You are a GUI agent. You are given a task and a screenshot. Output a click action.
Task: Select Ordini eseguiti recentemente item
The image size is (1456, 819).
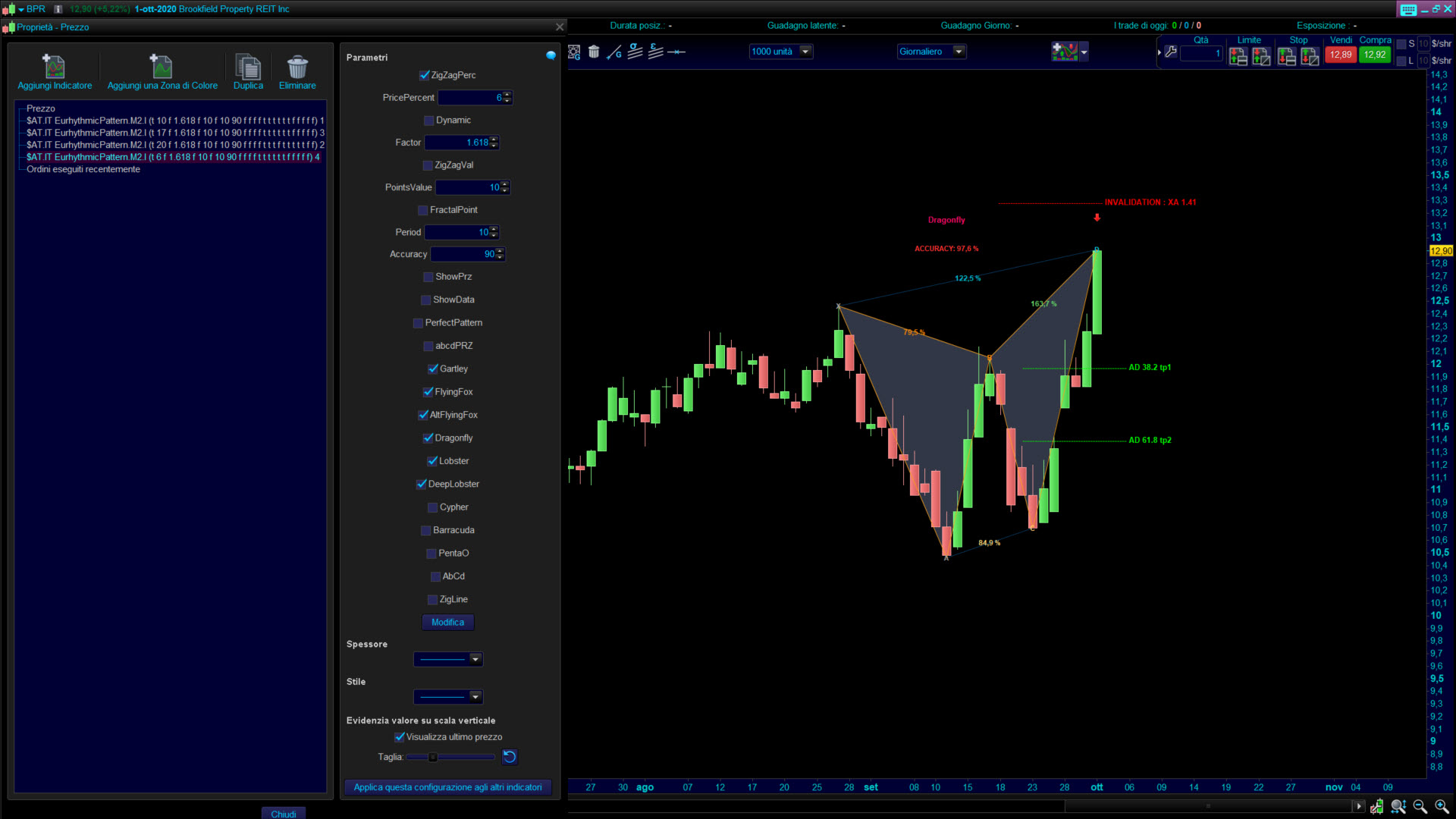point(83,169)
